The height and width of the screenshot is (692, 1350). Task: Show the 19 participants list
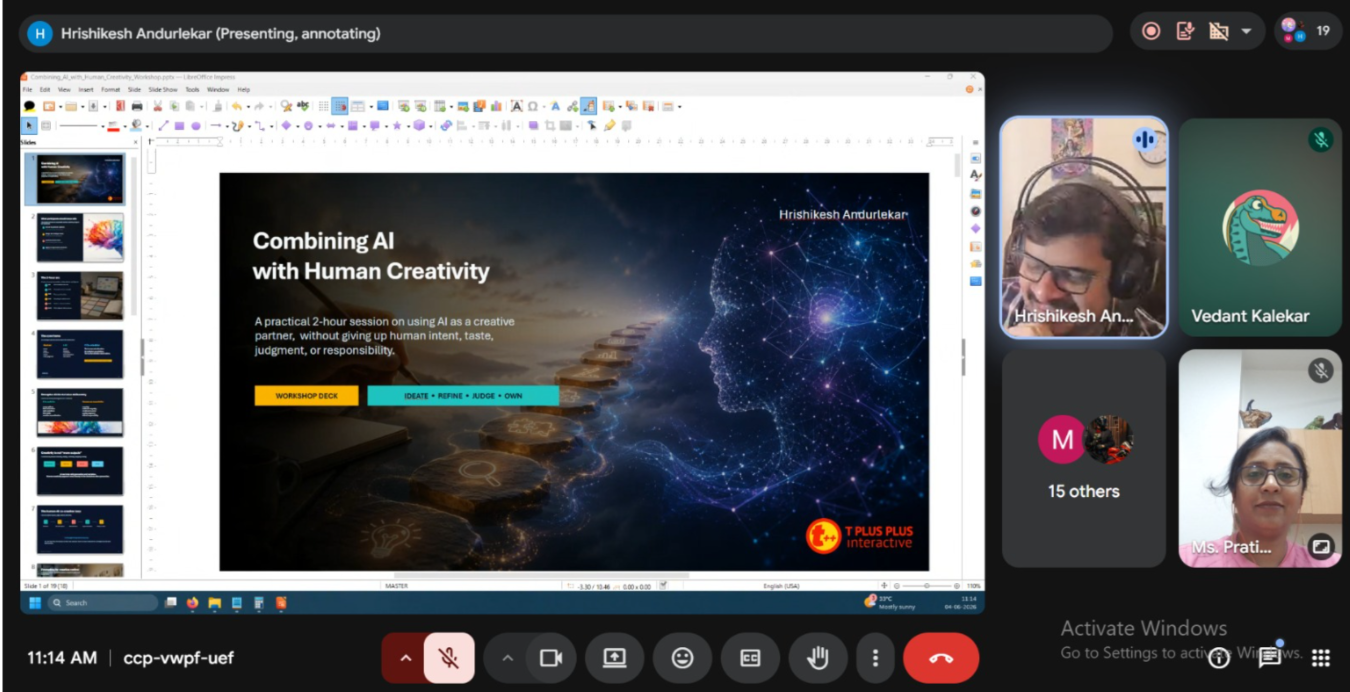pos(1307,31)
